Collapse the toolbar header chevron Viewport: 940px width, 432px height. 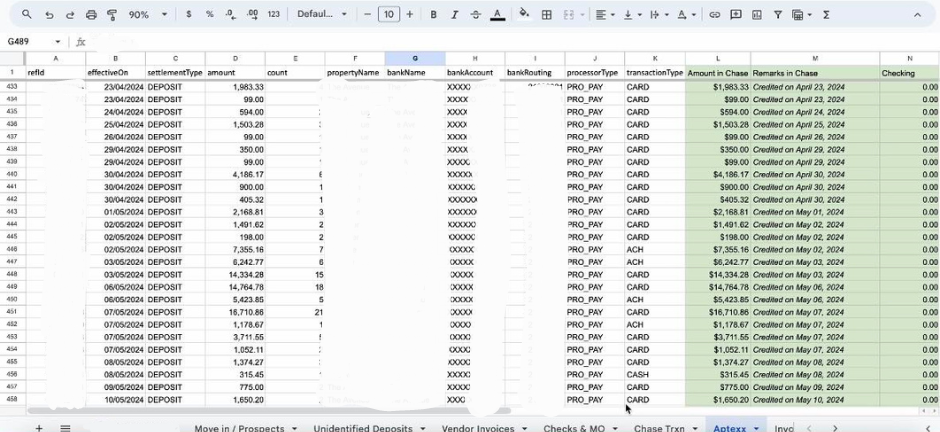(x=917, y=14)
